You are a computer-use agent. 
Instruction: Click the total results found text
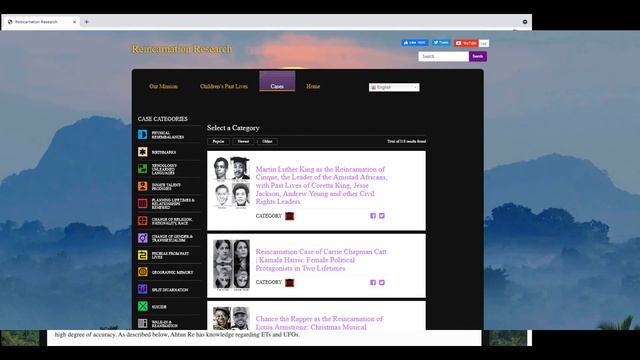click(x=407, y=141)
